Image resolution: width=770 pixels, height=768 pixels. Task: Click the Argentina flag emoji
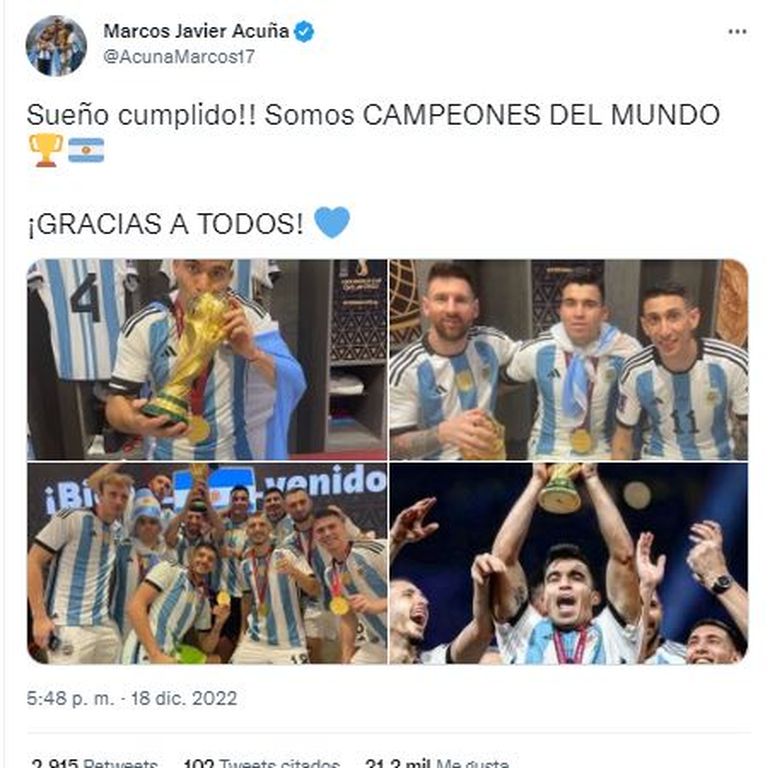click(86, 150)
